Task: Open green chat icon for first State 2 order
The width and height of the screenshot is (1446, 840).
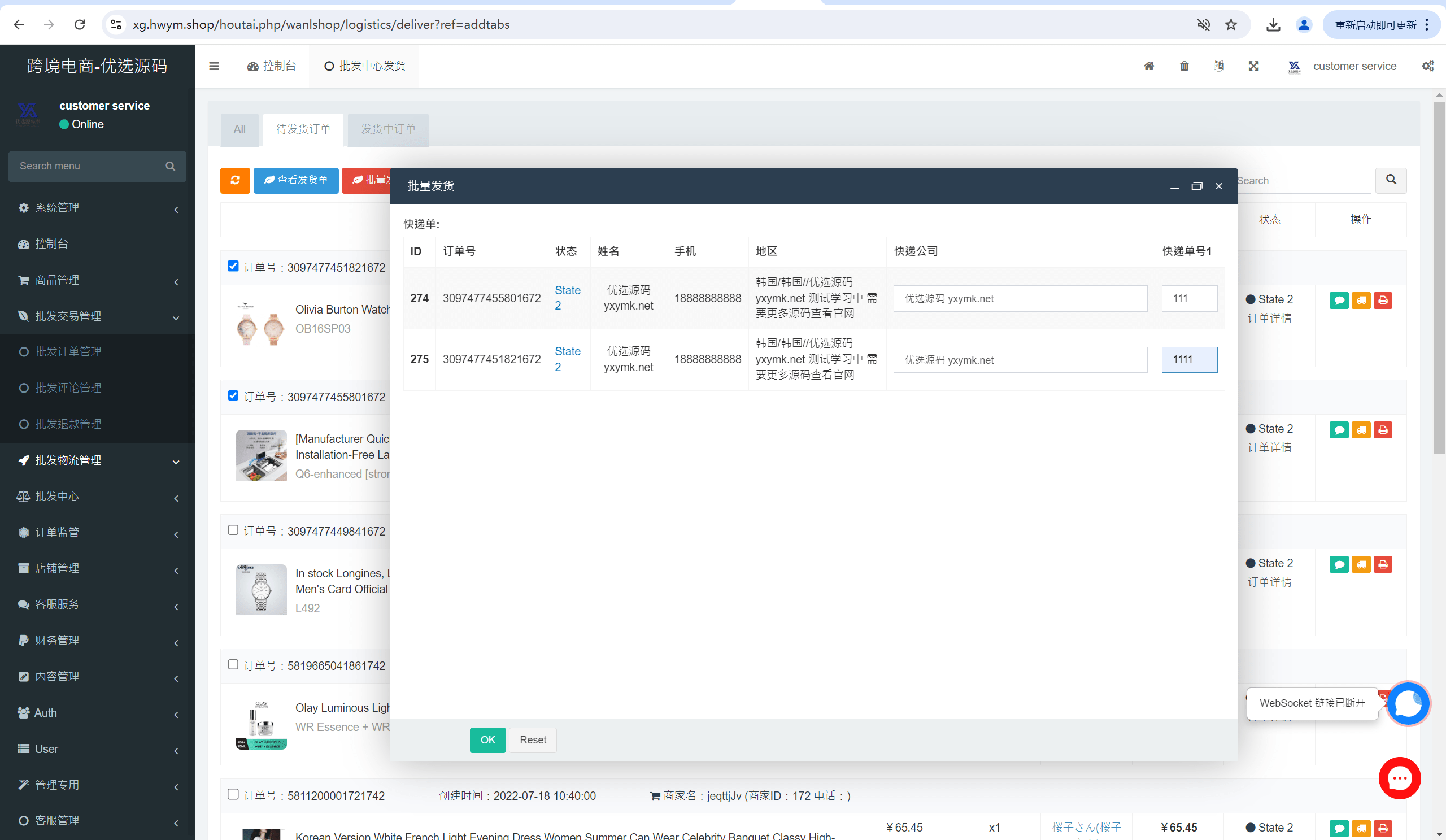Action: click(x=1339, y=300)
